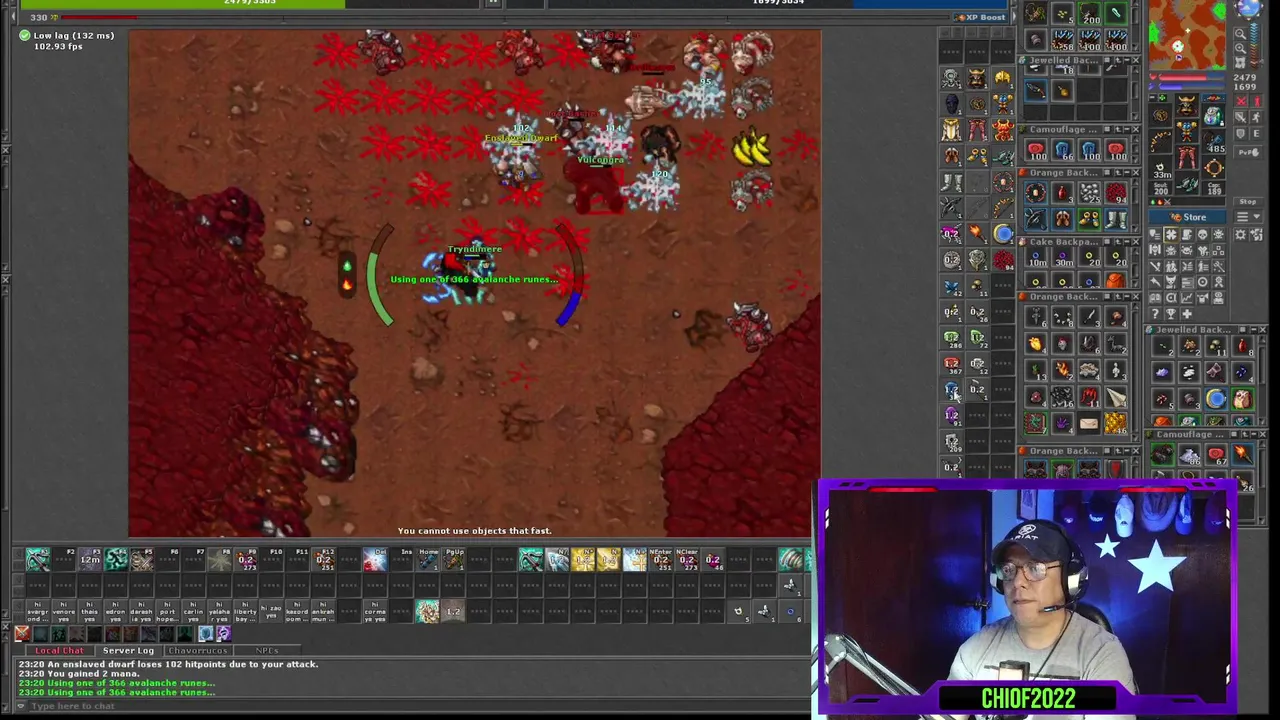This screenshot has width=1280, height=720.
Task: Click the helmet equipment slot
Action: tap(1186, 105)
